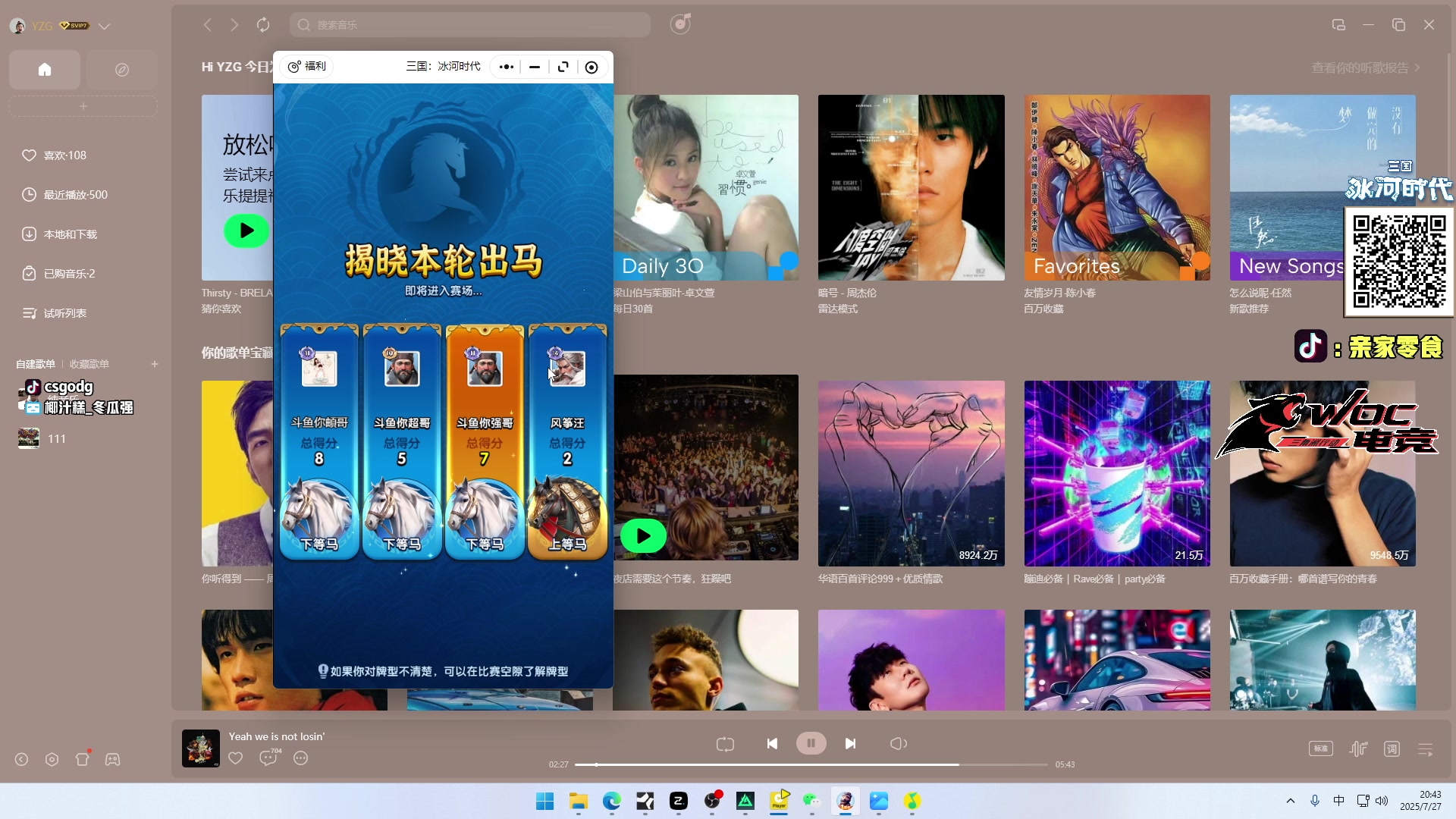Skip to next track
The image size is (1456, 819).
[x=851, y=744]
